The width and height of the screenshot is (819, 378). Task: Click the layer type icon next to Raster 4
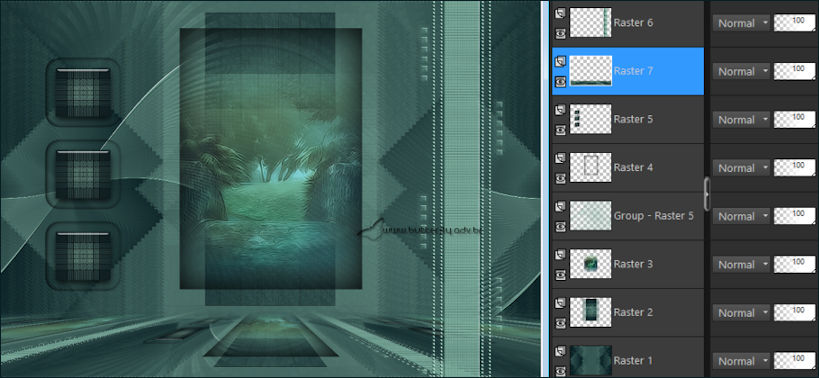[x=560, y=158]
